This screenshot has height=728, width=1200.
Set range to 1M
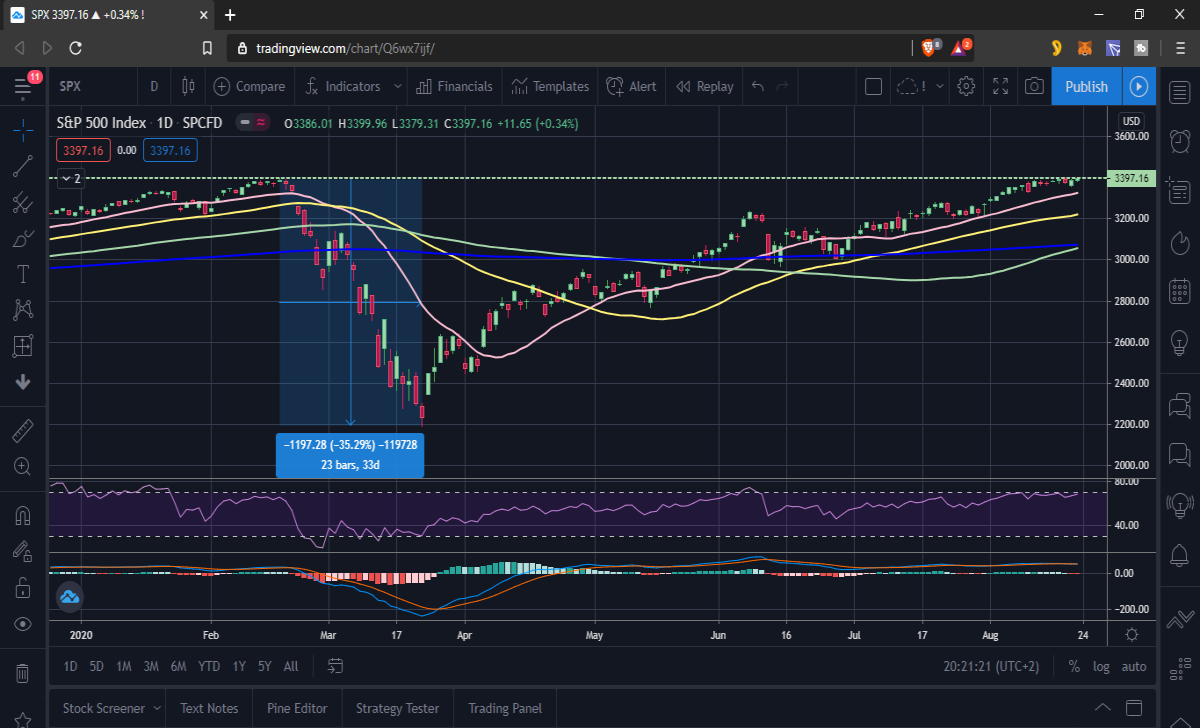[124, 666]
